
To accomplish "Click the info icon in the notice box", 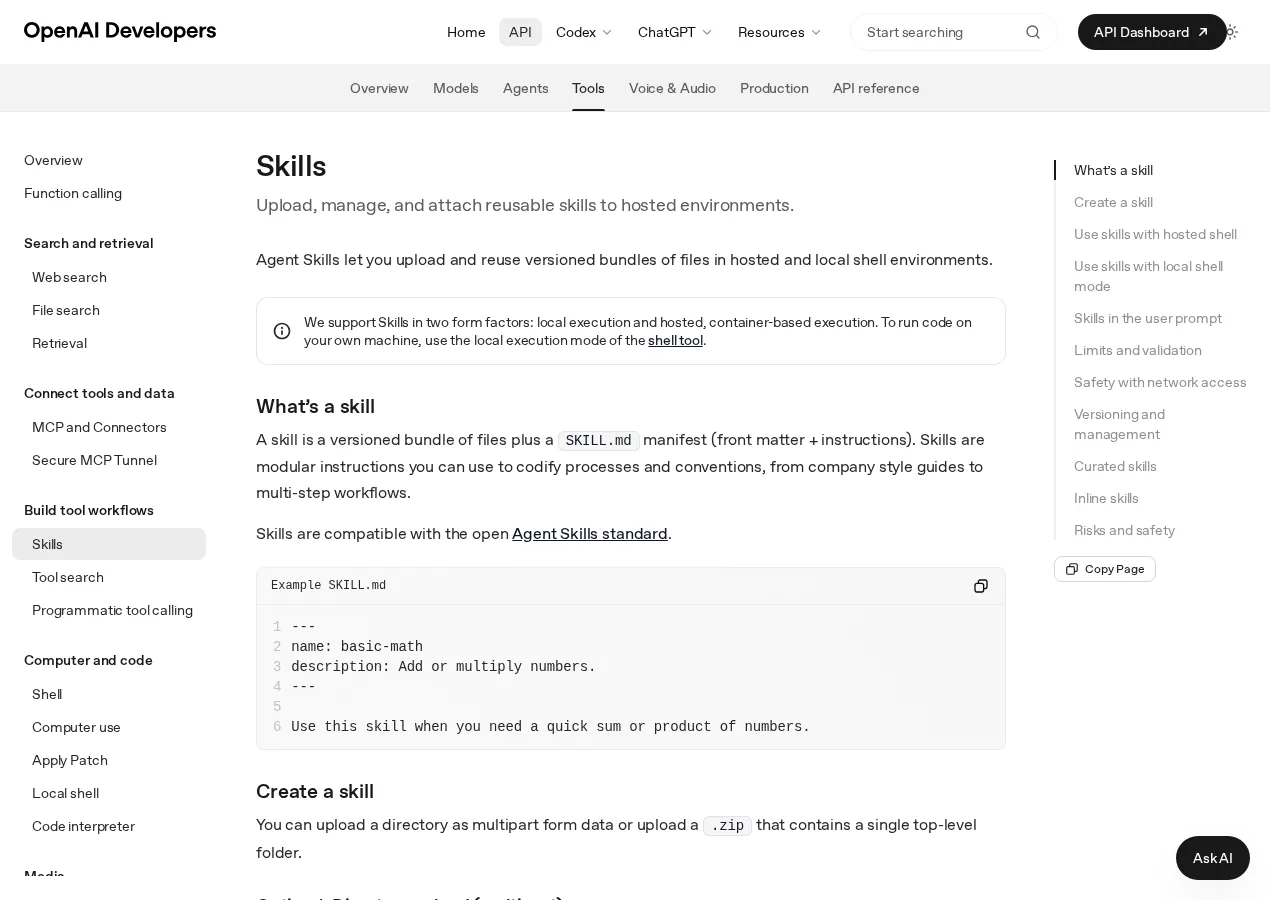I will [x=282, y=331].
